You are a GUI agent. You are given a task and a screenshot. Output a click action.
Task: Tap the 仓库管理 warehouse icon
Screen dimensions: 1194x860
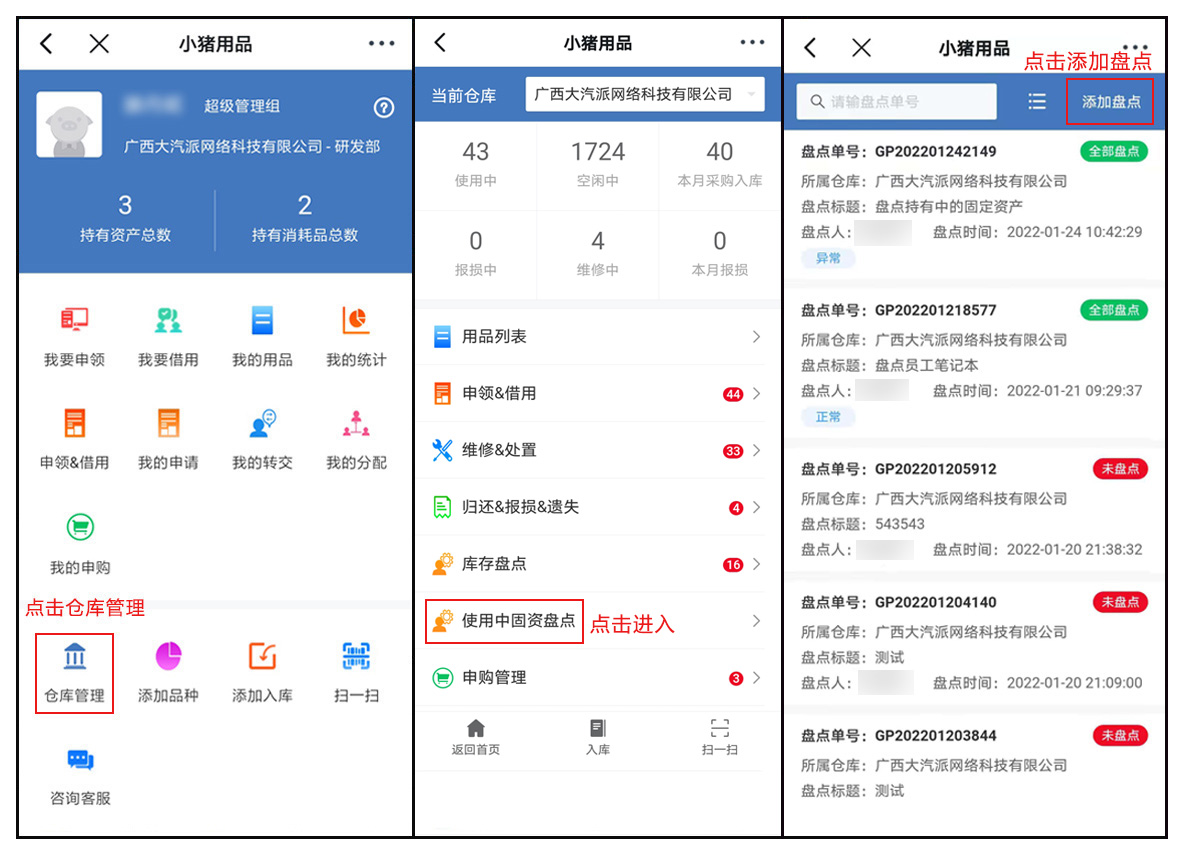coord(75,656)
